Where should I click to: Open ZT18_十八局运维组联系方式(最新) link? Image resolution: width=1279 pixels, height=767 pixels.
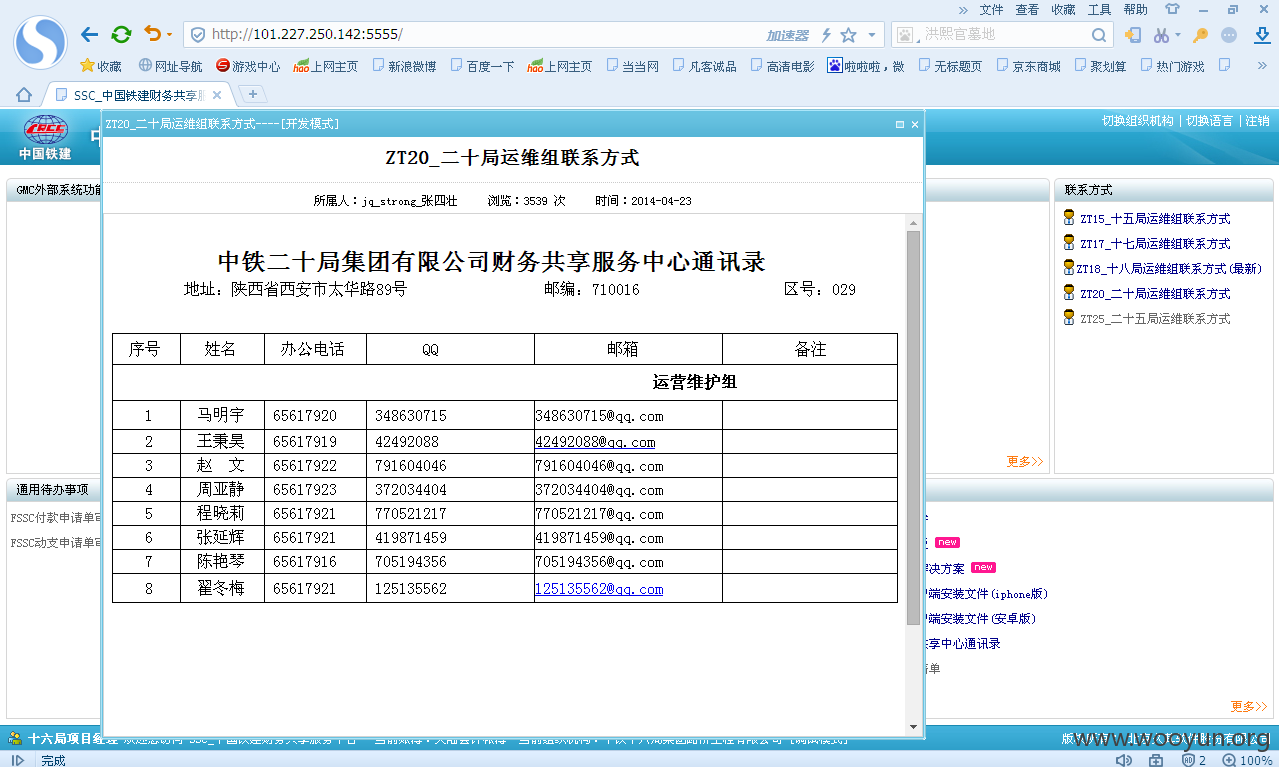(x=1169, y=269)
